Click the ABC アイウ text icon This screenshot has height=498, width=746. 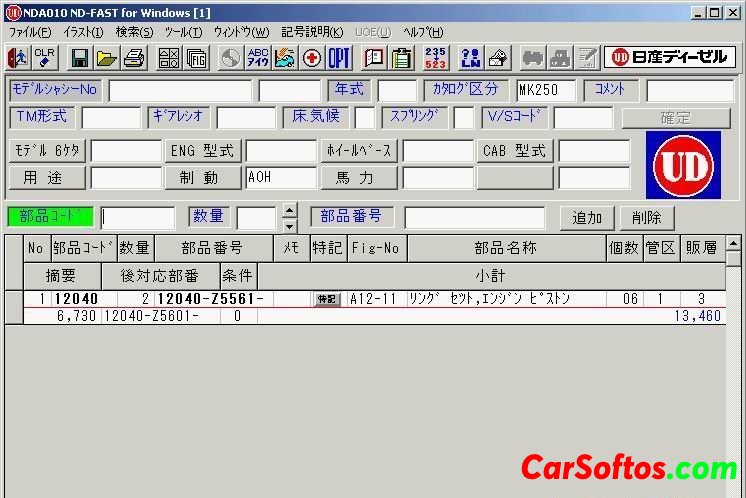[258, 57]
